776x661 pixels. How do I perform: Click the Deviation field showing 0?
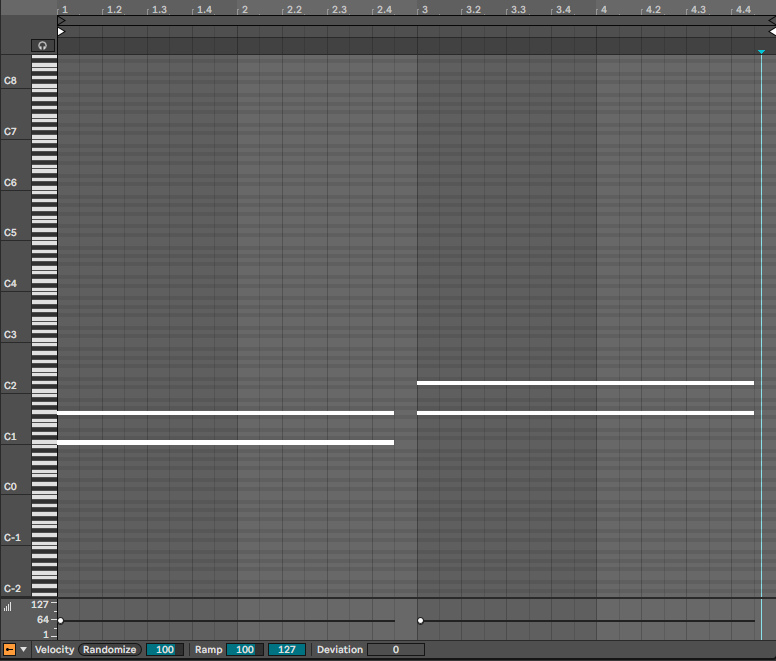tap(395, 650)
